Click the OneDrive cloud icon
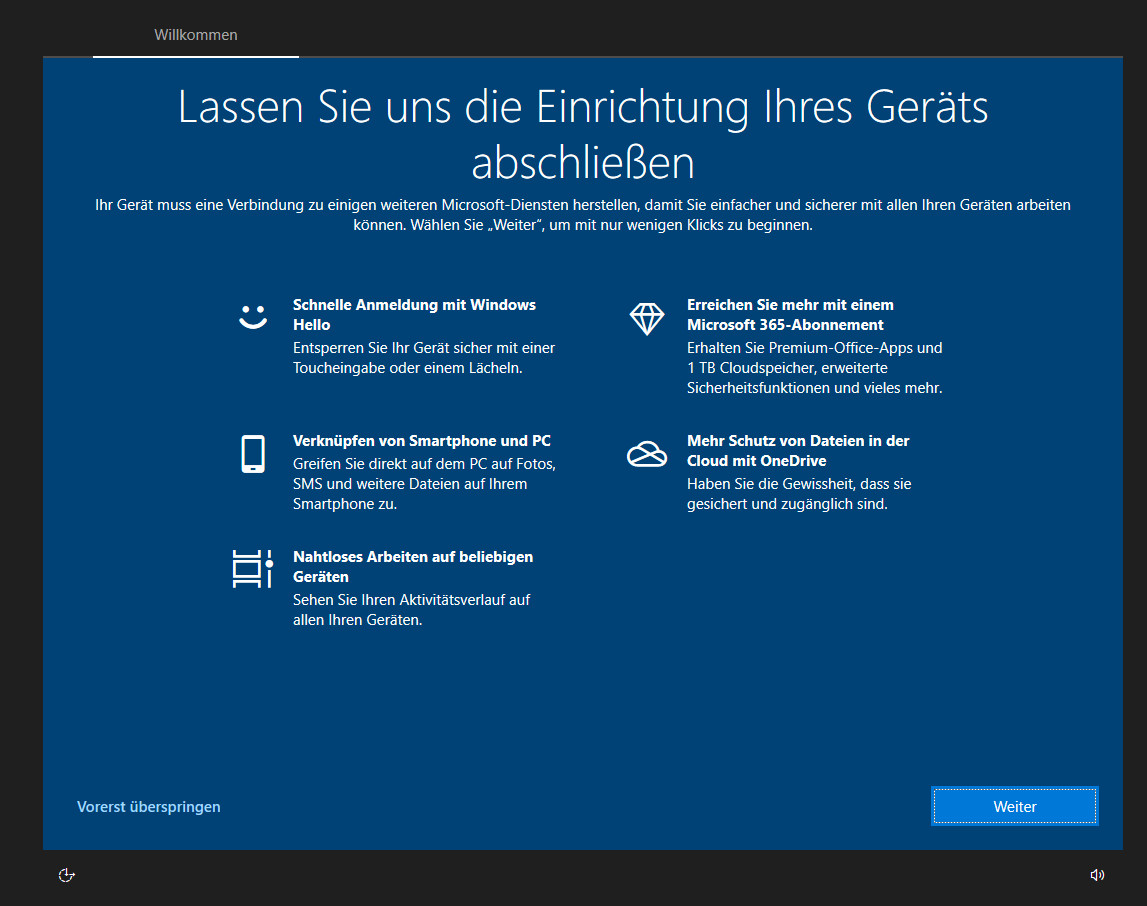The height and width of the screenshot is (906, 1147). click(647, 454)
